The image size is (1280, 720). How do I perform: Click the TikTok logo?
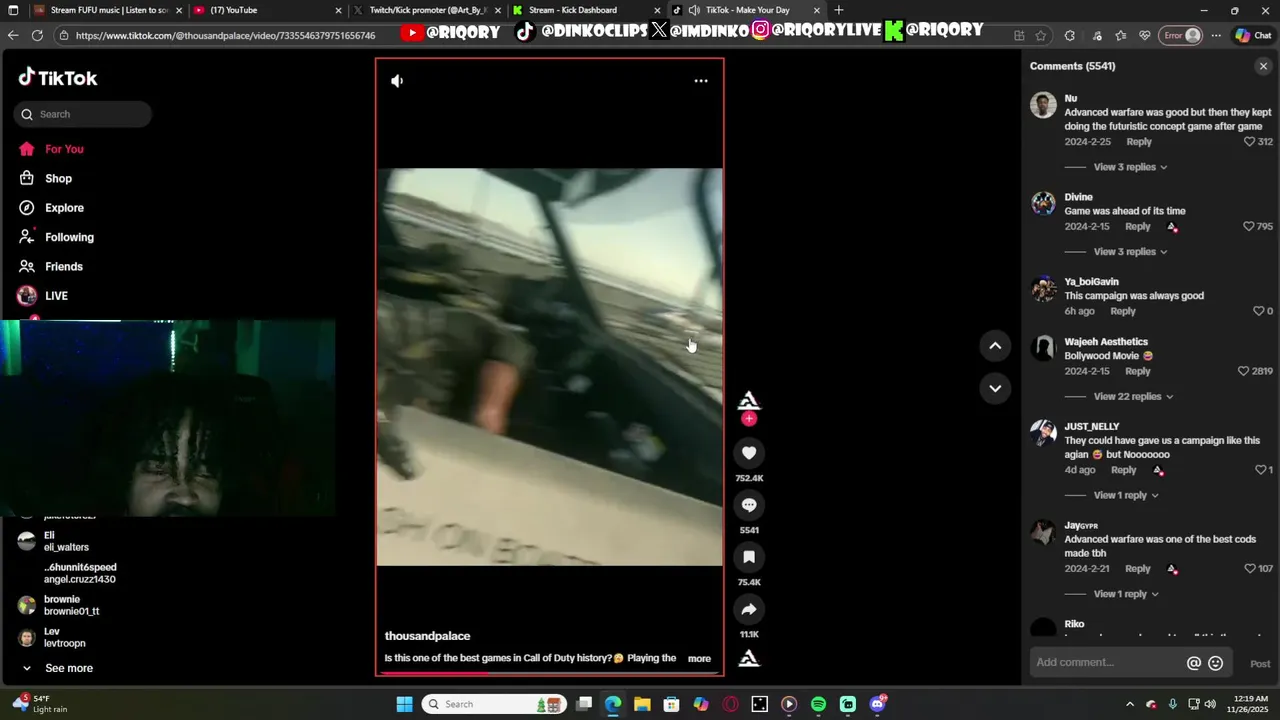[58, 78]
